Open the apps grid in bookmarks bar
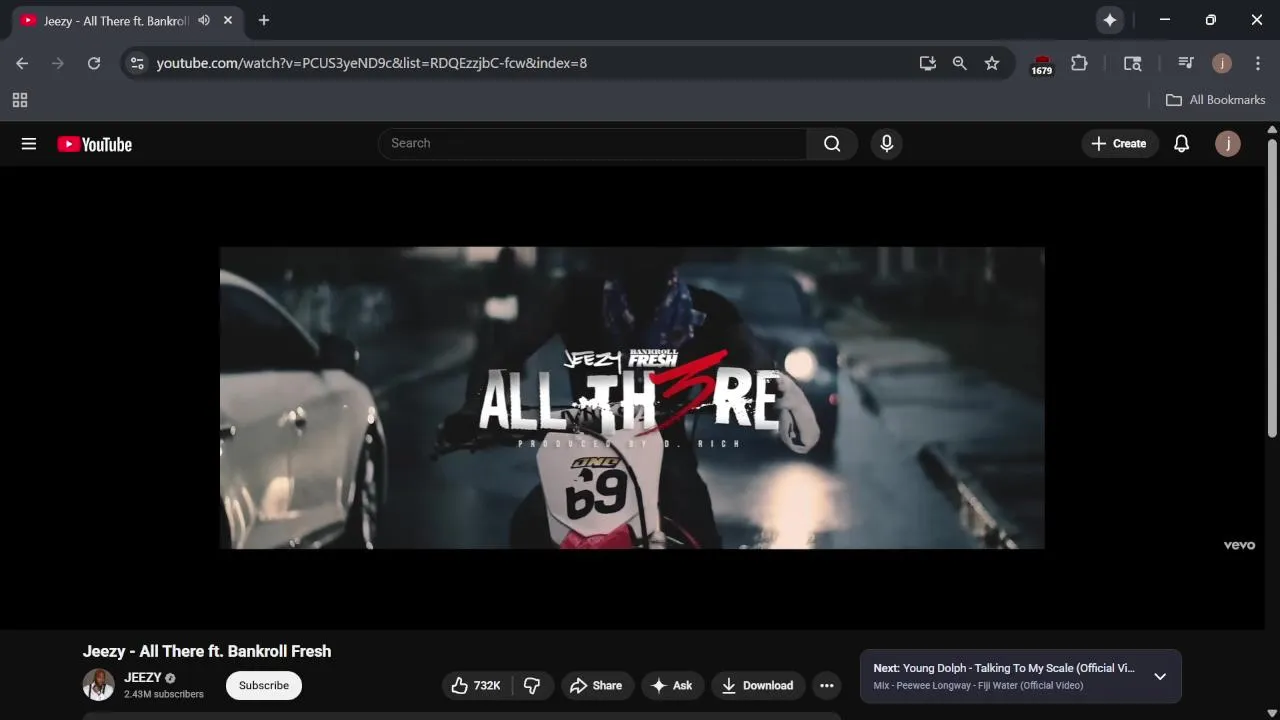 pos(20,100)
